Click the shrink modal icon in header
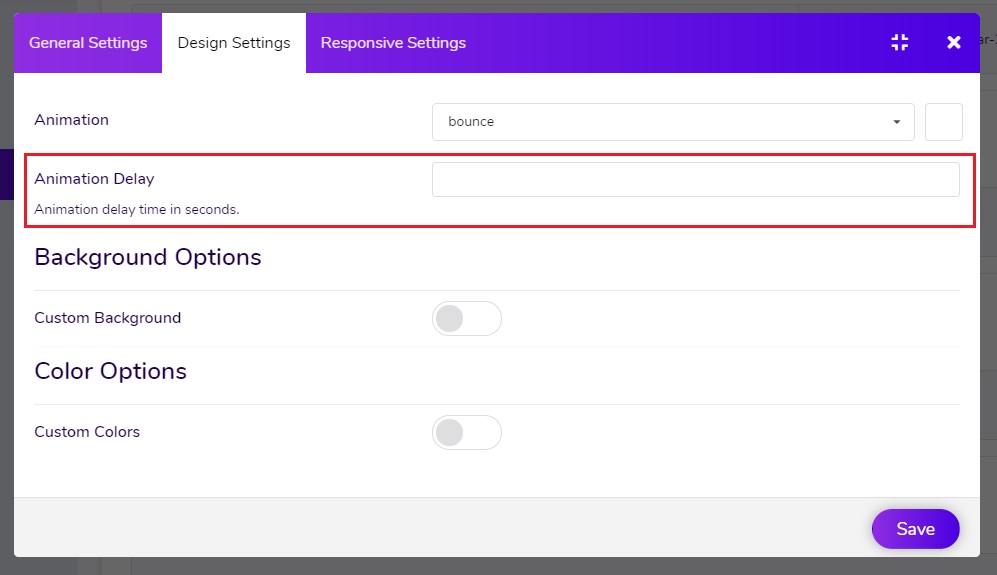This screenshot has height=575, width=997. [x=899, y=43]
